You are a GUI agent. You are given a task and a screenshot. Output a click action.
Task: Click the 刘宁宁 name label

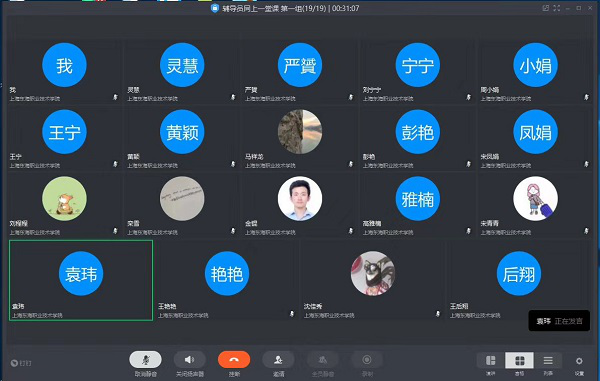coord(372,90)
